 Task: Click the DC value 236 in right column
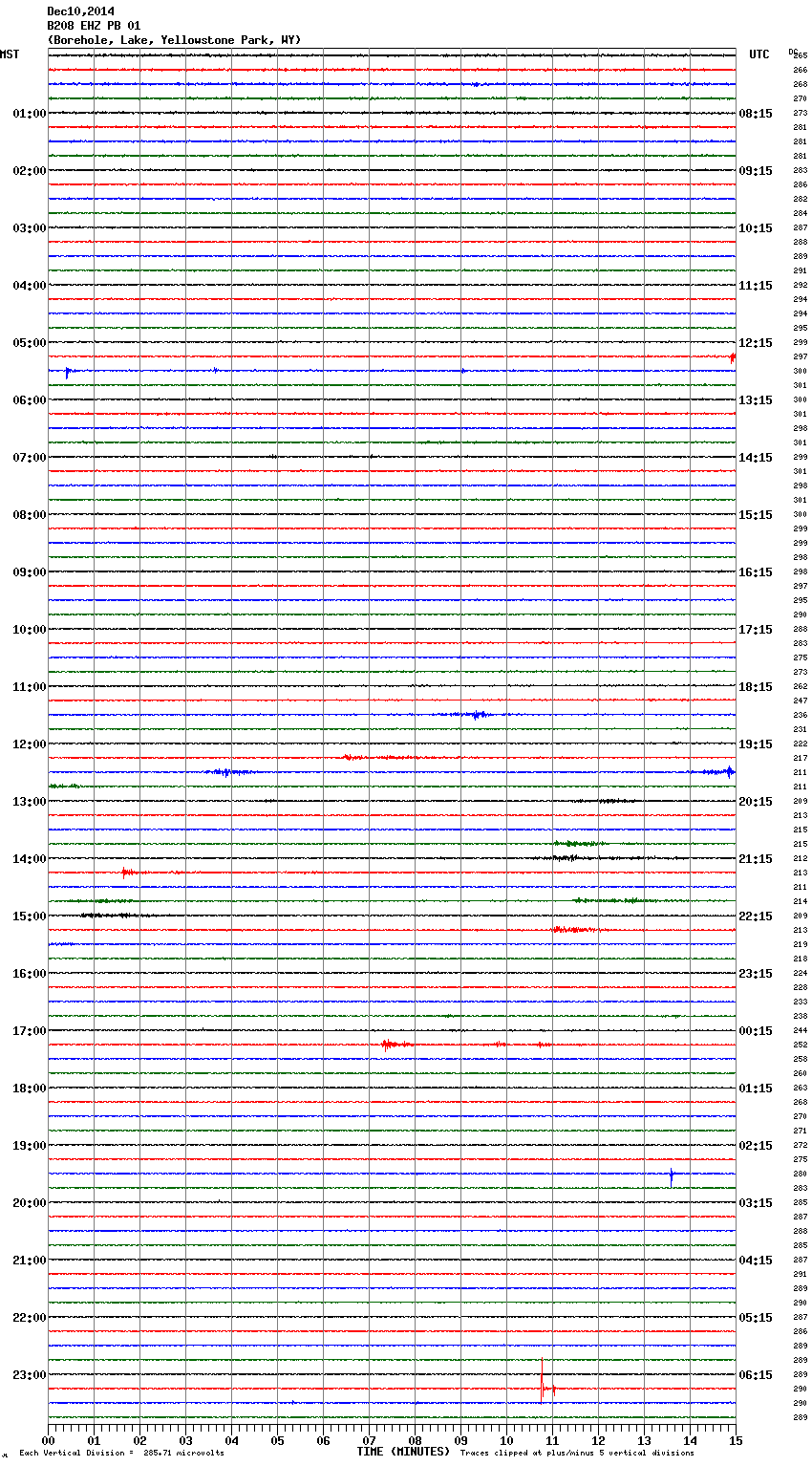(x=801, y=715)
